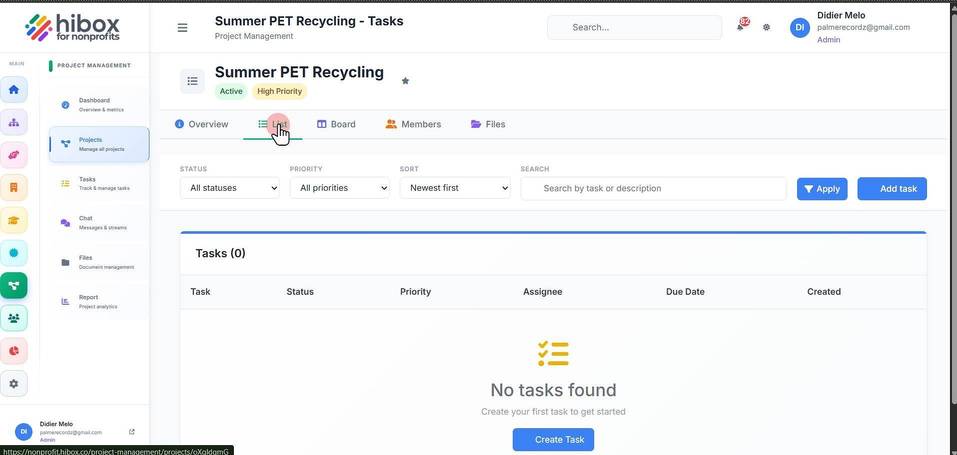The image size is (957, 455).
Task: Open the graduation cap sidebar icon
Action: point(13,220)
